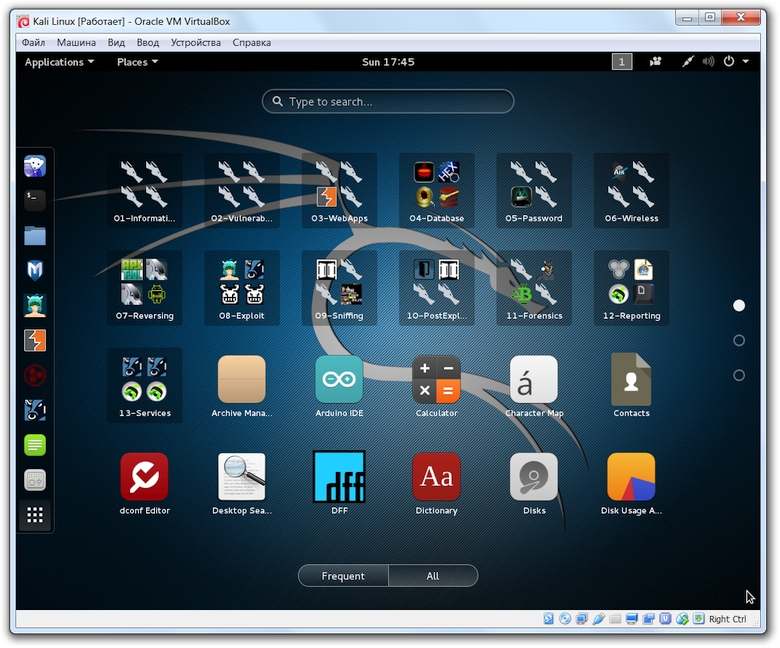Open the 02-Vulnerability Analysis folder

click(x=242, y=190)
